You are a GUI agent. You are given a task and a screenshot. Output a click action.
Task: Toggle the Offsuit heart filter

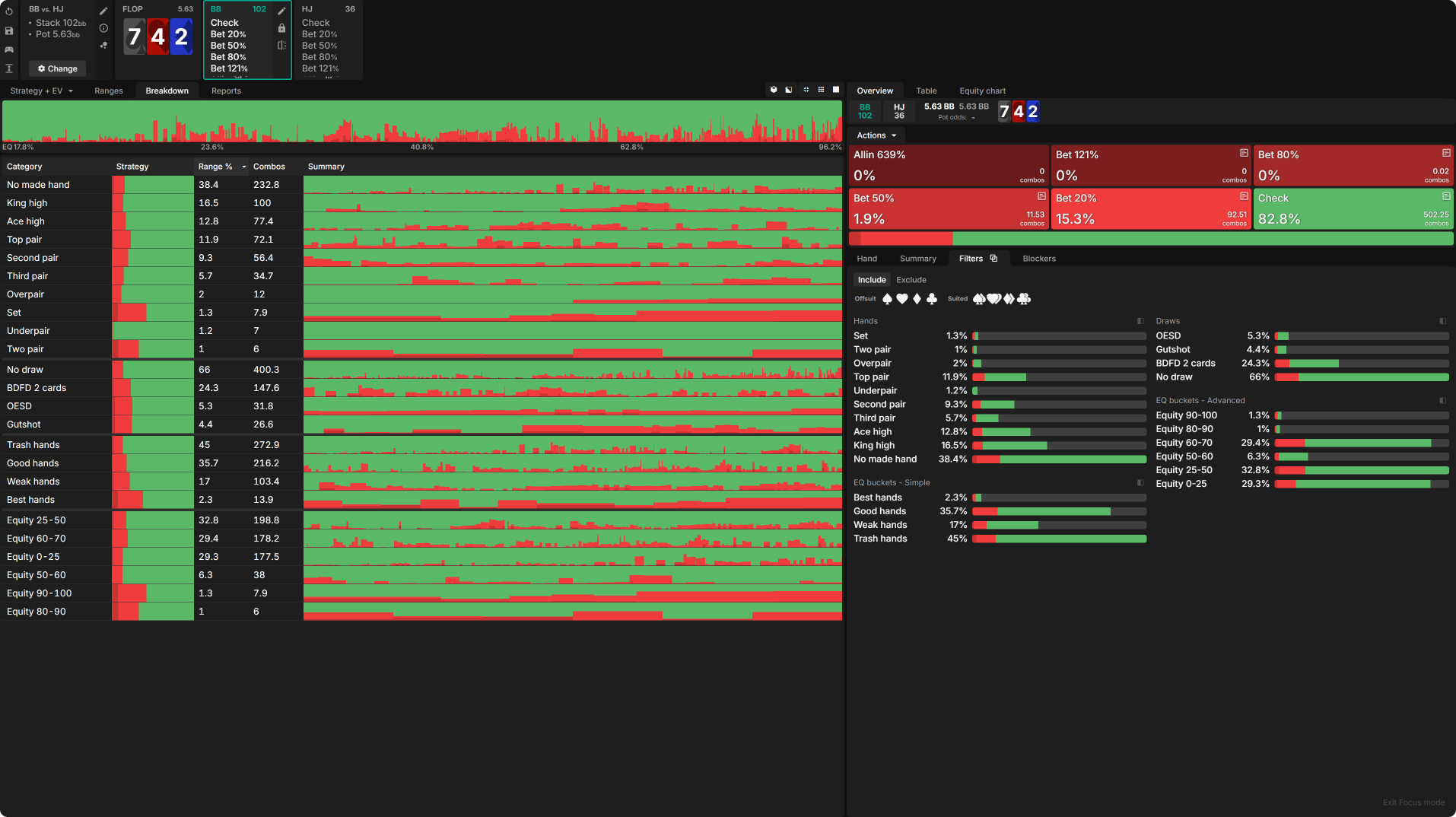pyautogui.click(x=902, y=299)
